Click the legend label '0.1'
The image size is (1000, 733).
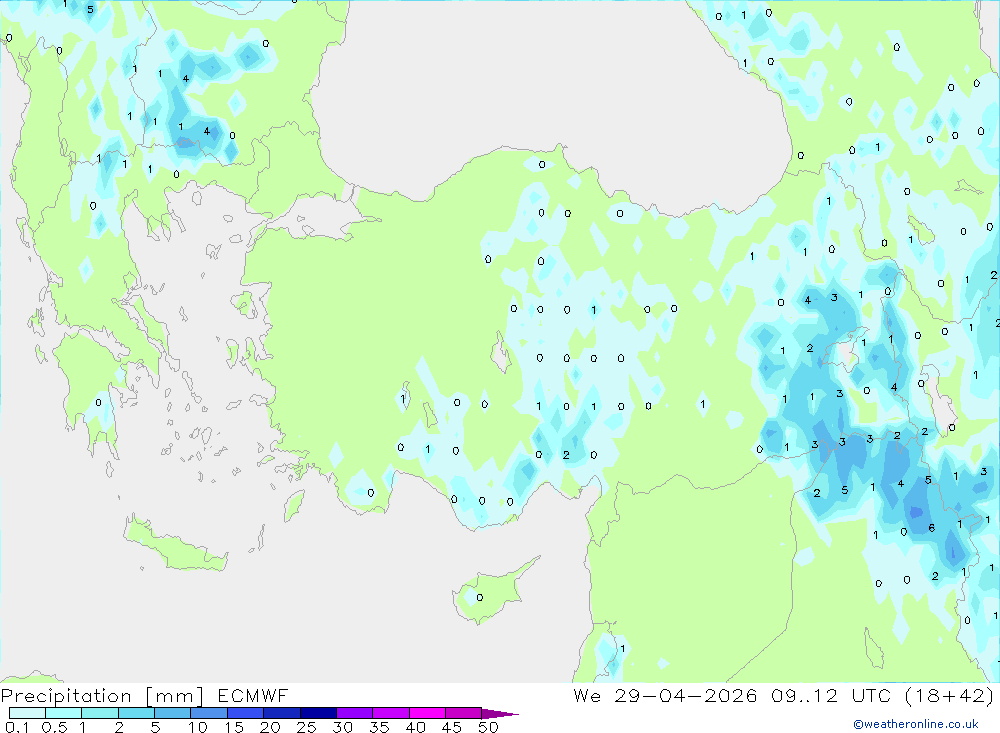(17, 727)
